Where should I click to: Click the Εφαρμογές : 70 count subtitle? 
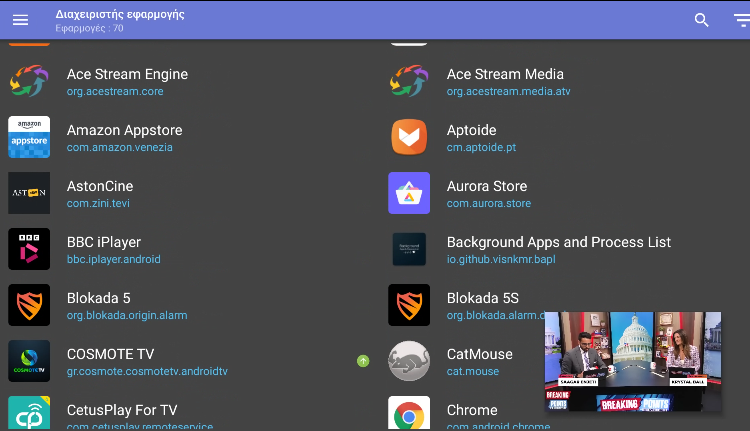tap(89, 28)
